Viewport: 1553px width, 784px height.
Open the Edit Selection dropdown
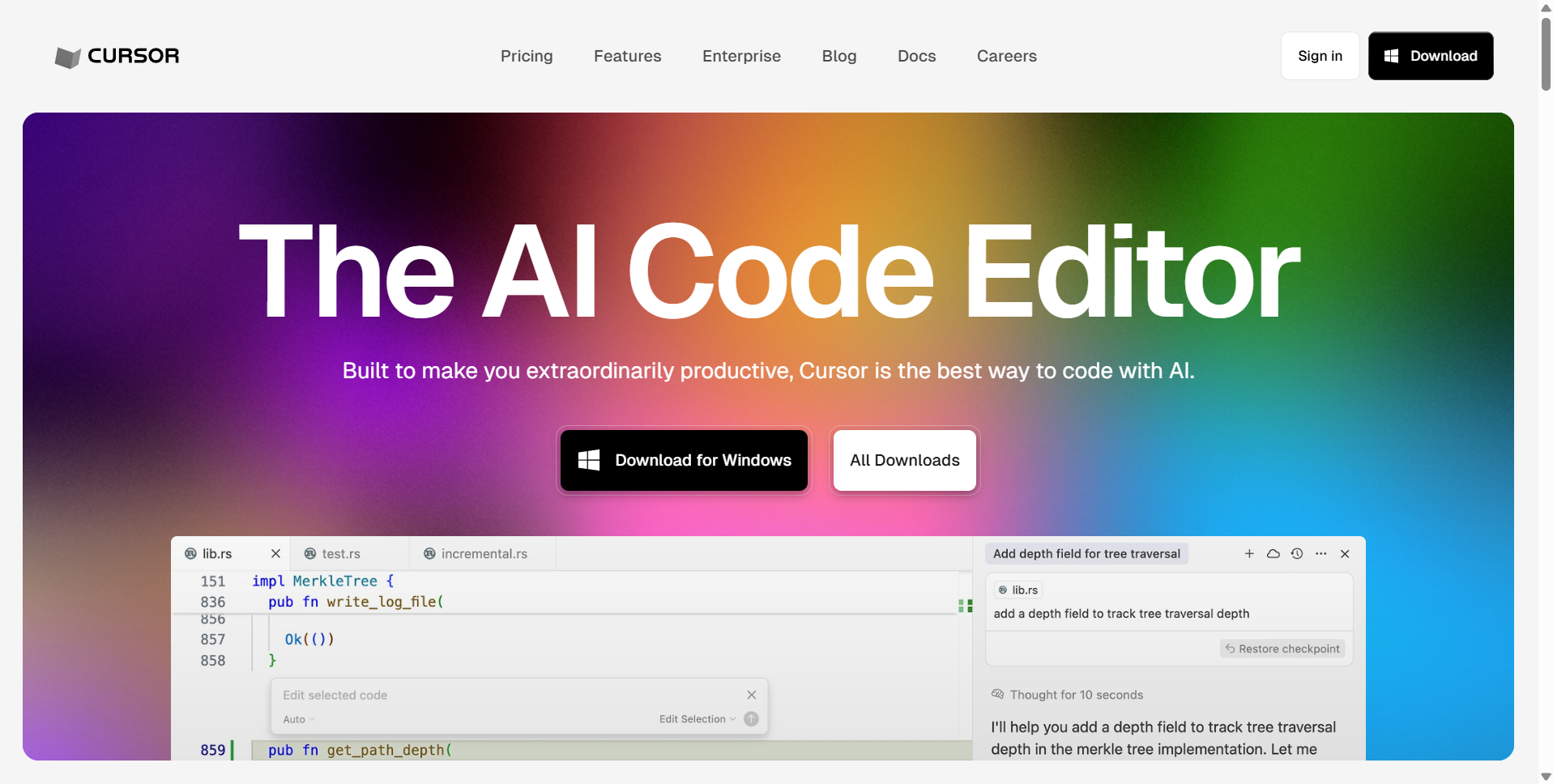click(x=697, y=719)
